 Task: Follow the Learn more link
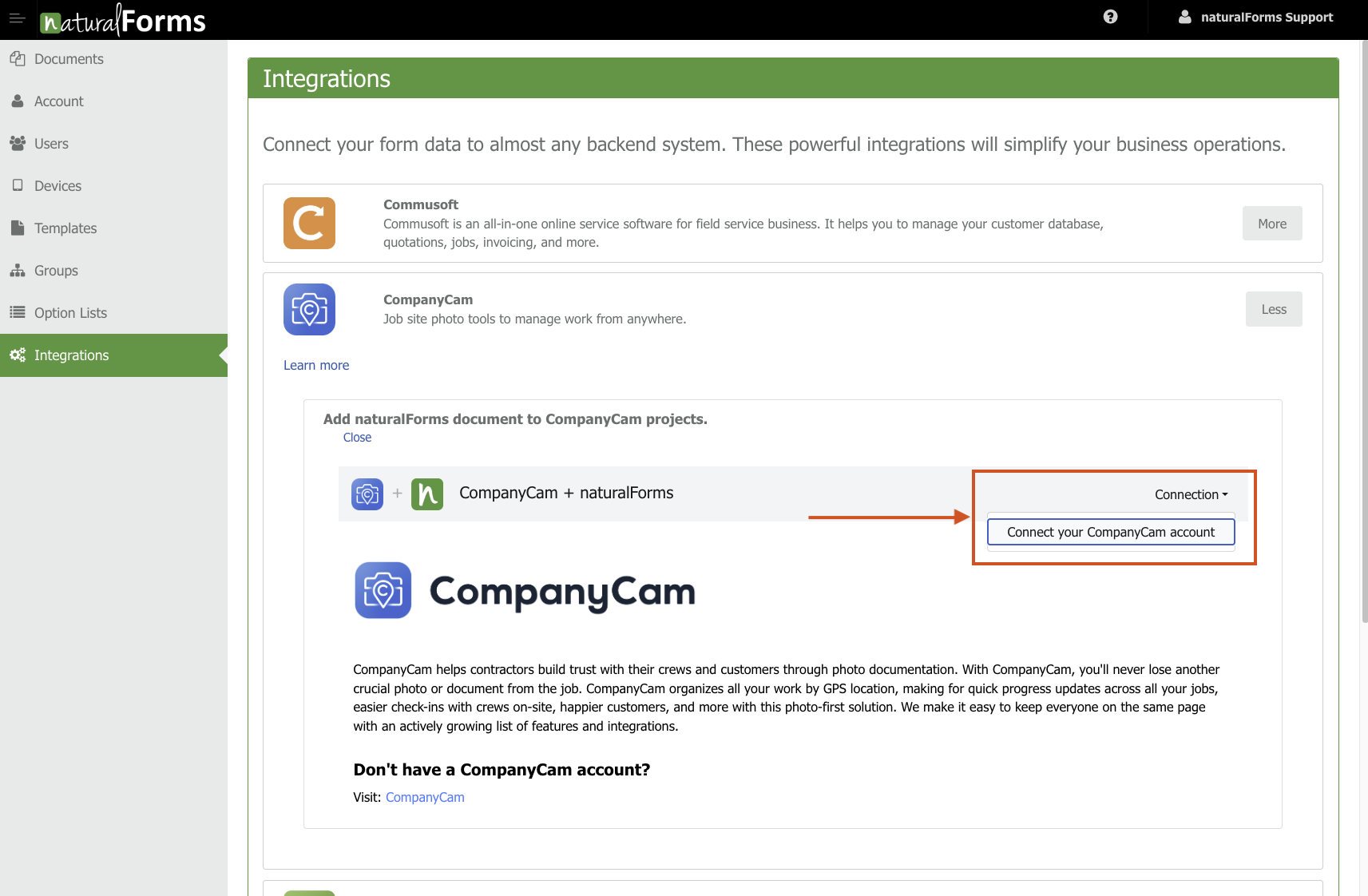(316, 365)
